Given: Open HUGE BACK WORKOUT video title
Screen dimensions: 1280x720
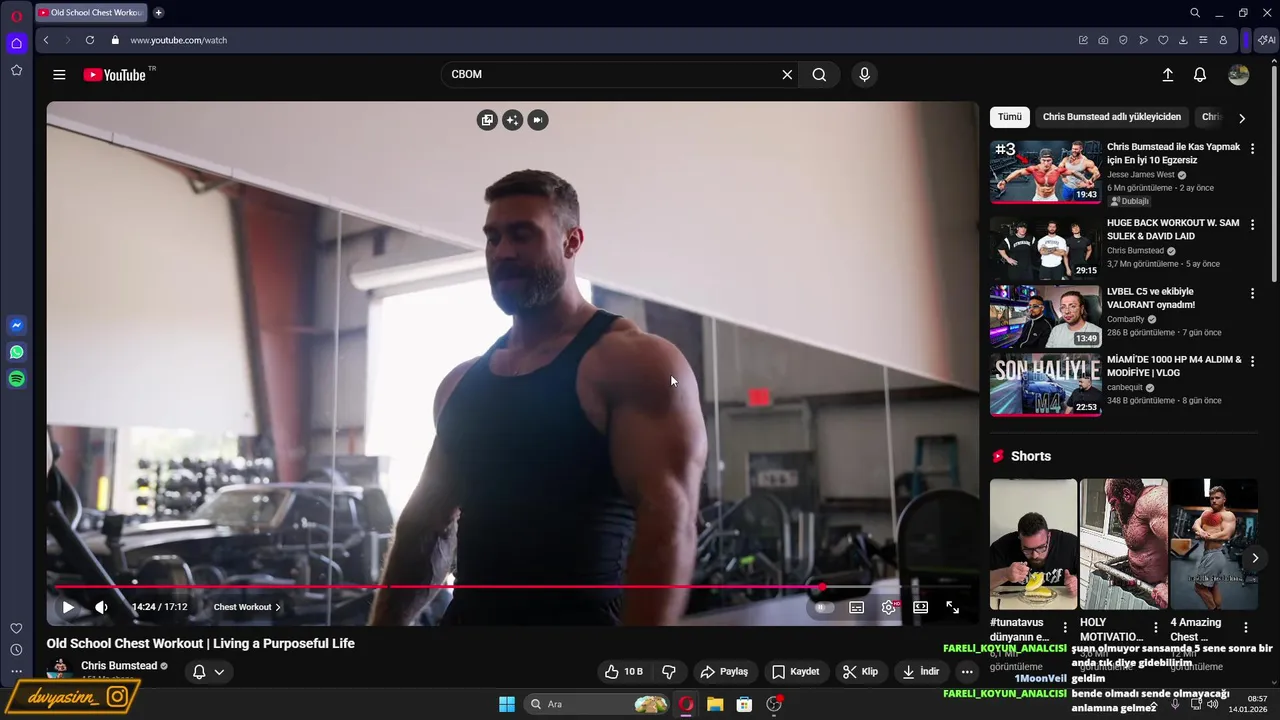Looking at the screenshot, I should pos(1173,230).
